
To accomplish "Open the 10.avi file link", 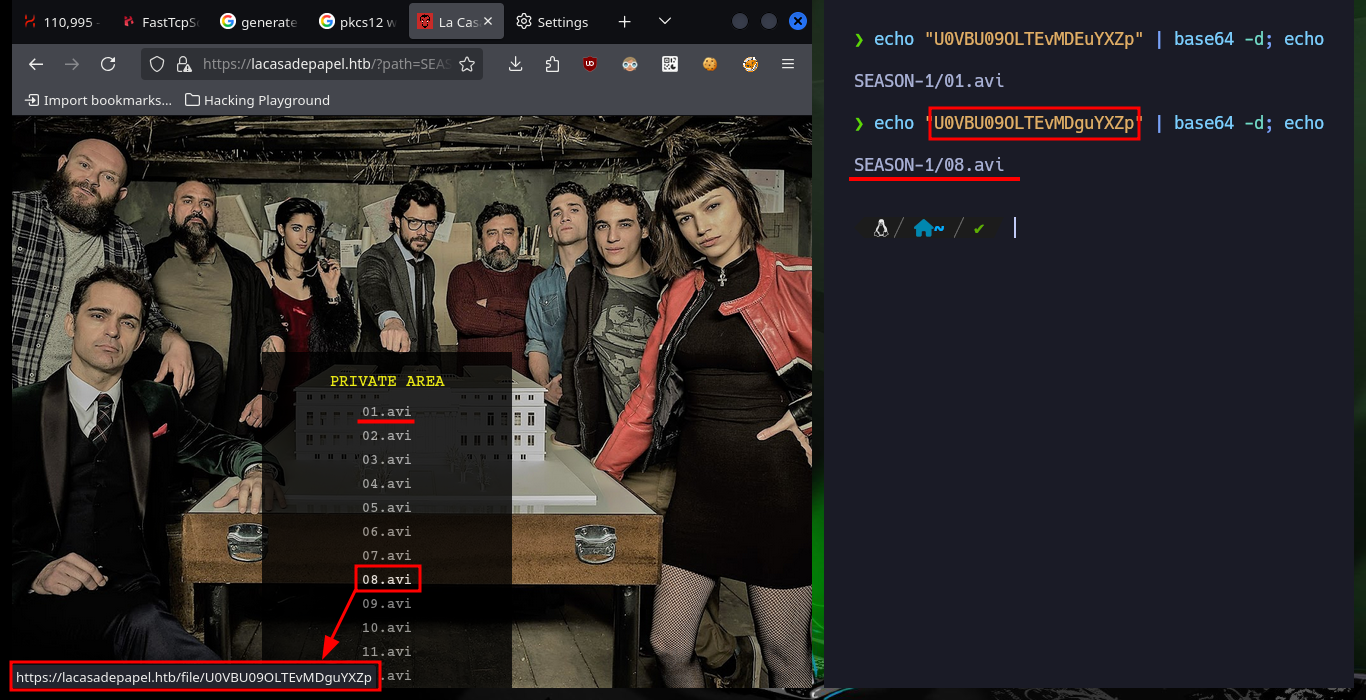I will (x=386, y=627).
